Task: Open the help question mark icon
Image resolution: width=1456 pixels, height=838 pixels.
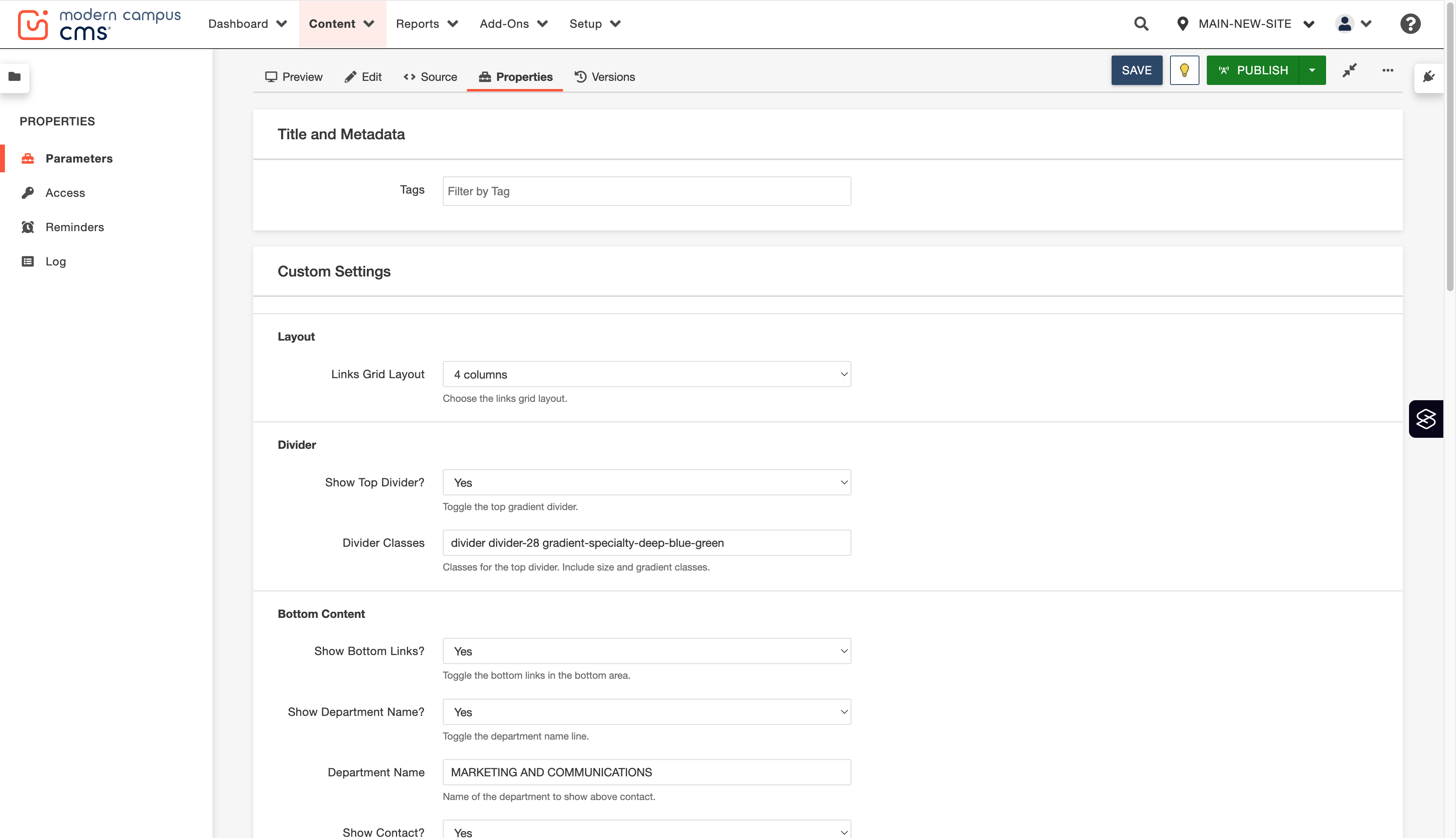Action: click(x=1410, y=24)
